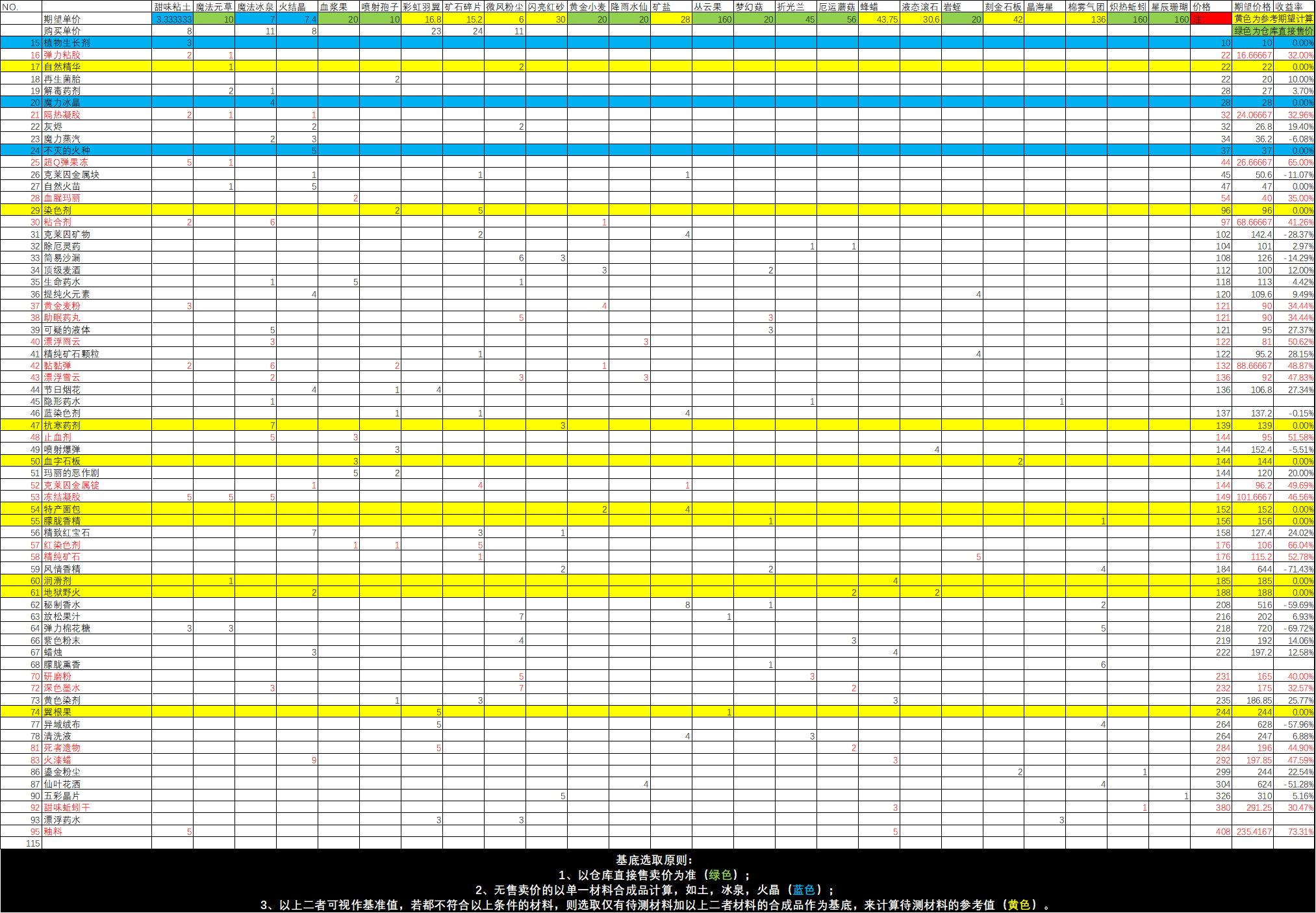
Task: Click the green 黄色为参考期望计算 note cell
Action: coord(1273,19)
